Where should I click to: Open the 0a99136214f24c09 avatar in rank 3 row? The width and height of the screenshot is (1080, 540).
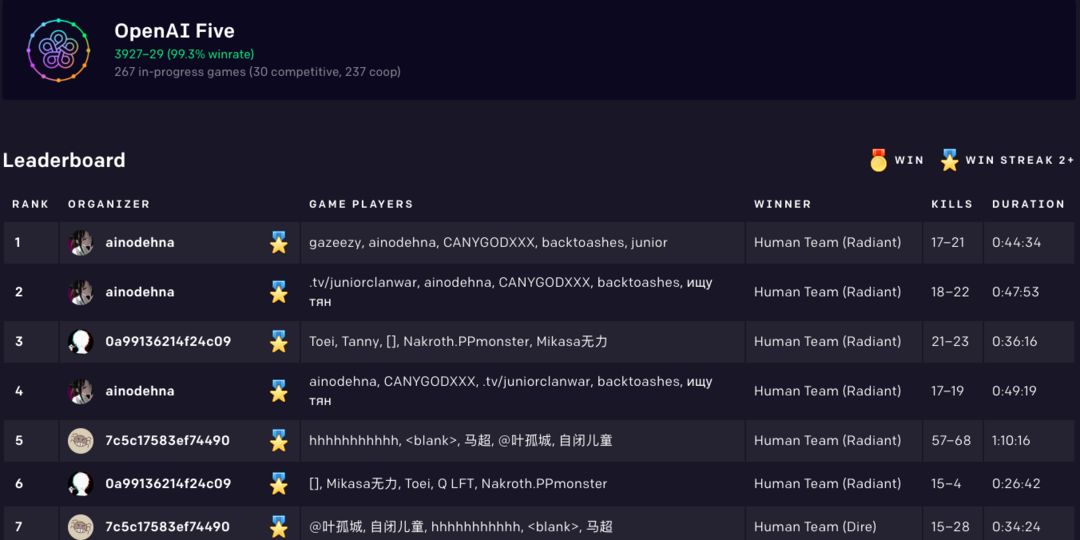point(81,342)
